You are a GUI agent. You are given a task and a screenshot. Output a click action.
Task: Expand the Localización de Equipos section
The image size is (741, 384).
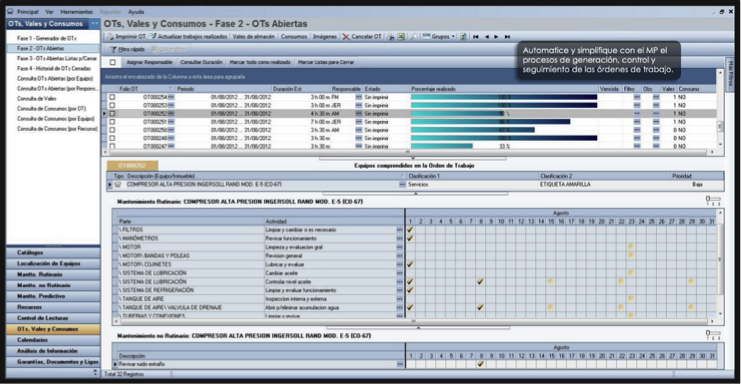click(x=53, y=264)
